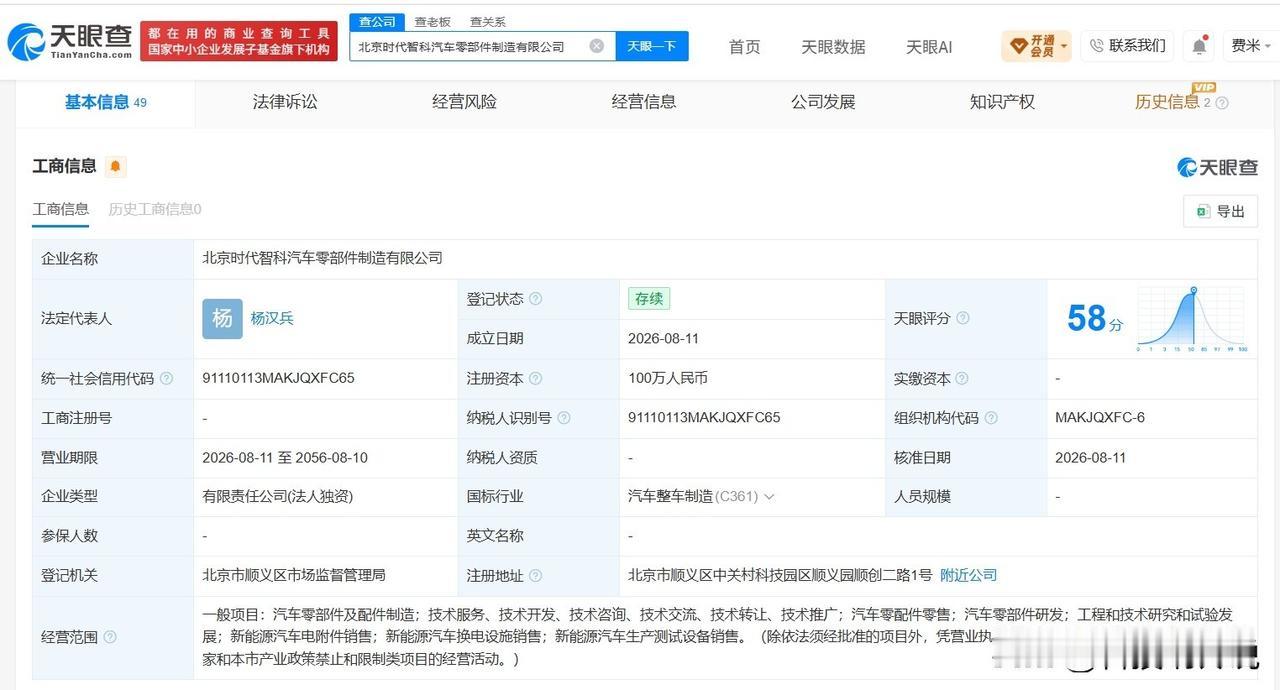1280x690 pixels.
Task: Open 天眼数据 in top navigation
Action: [833, 47]
